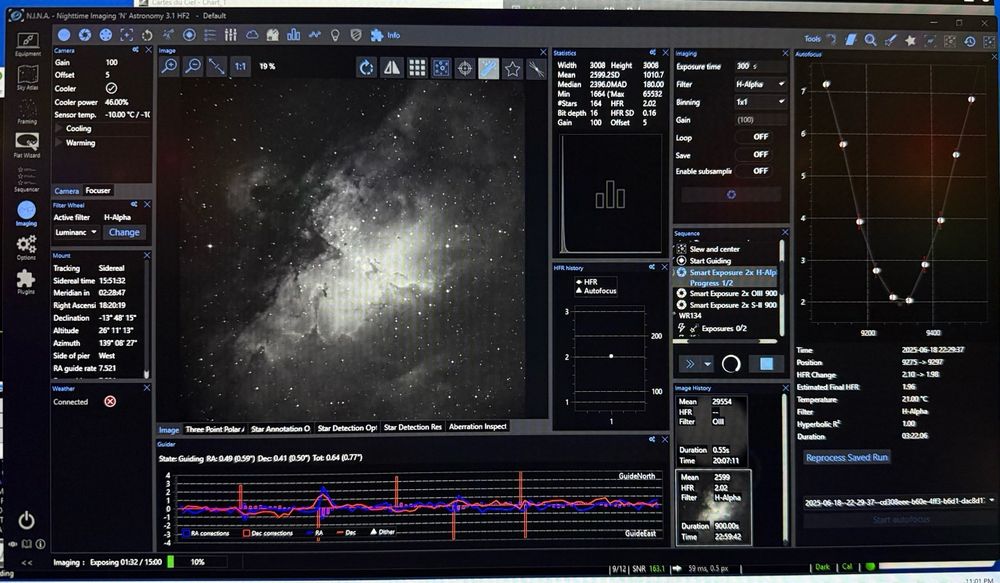
Task: Stop the sequence with the square button
Action: [766, 364]
